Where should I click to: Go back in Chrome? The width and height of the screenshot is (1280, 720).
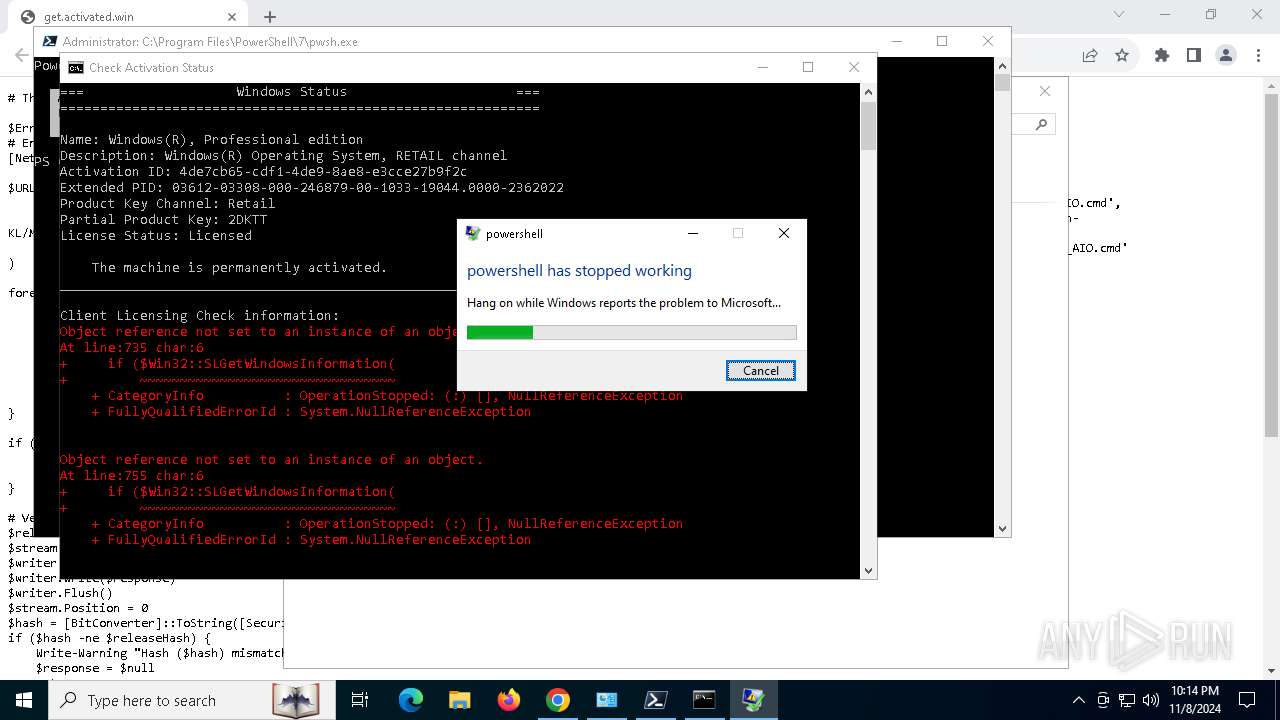tap(20, 55)
